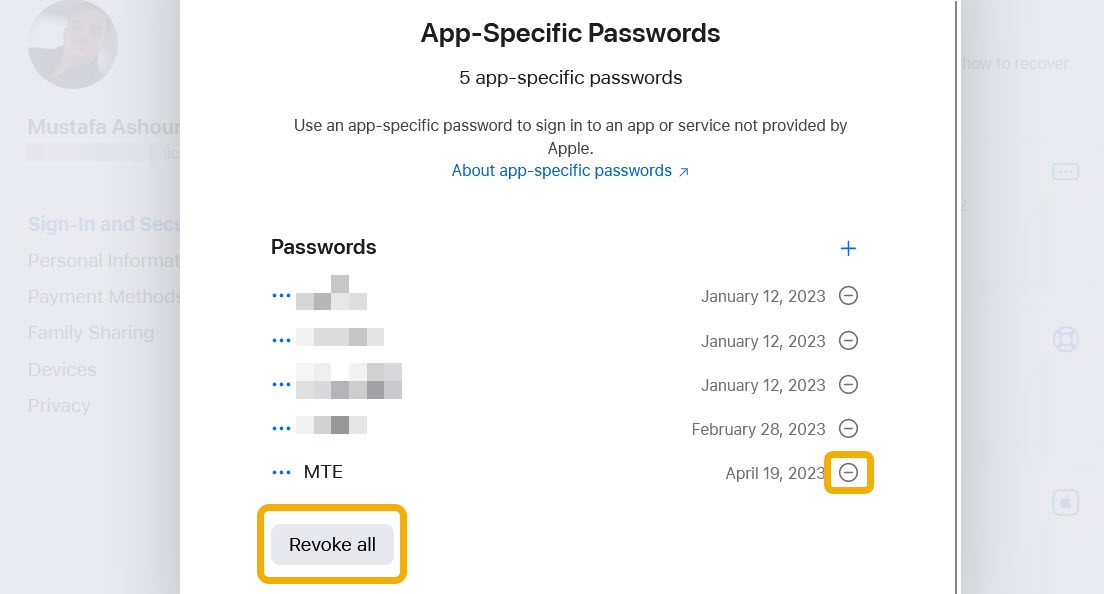The height and width of the screenshot is (594, 1104).
Task: Revoke the second January 12 password
Action: pyautogui.click(x=848, y=340)
